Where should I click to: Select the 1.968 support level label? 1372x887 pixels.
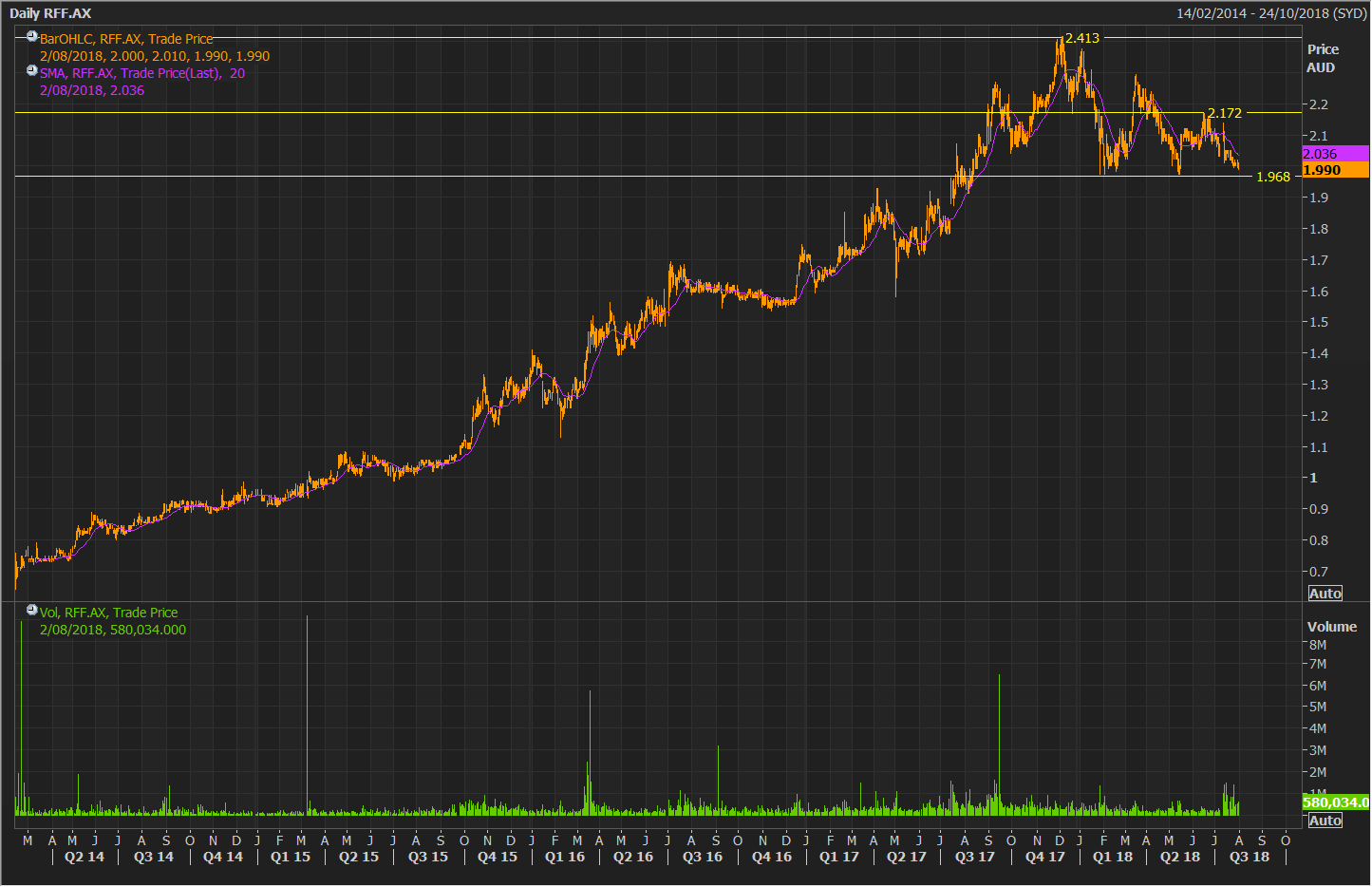tap(1273, 177)
